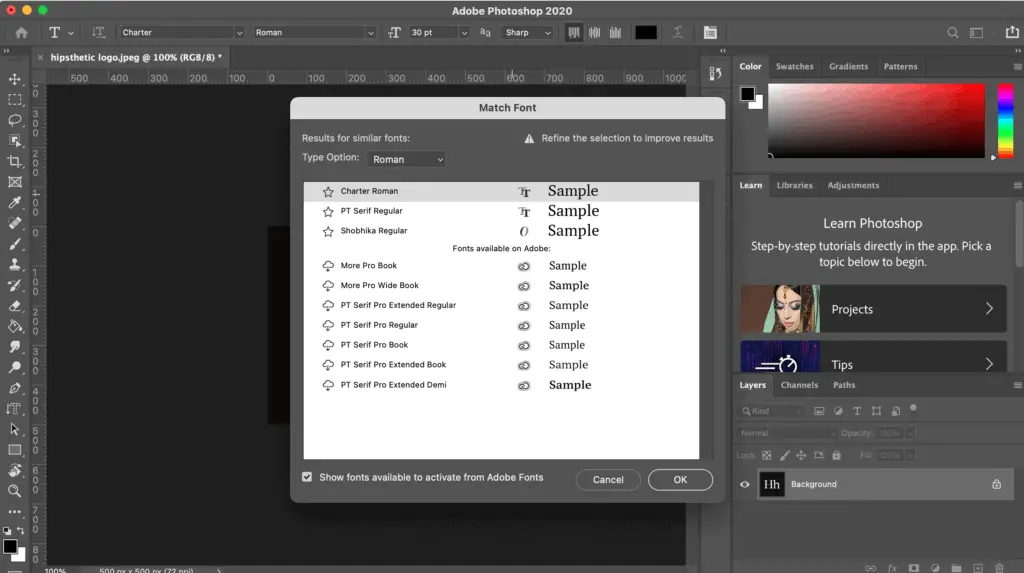Uncheck Show fonts available from Adobe Fonts

point(307,477)
